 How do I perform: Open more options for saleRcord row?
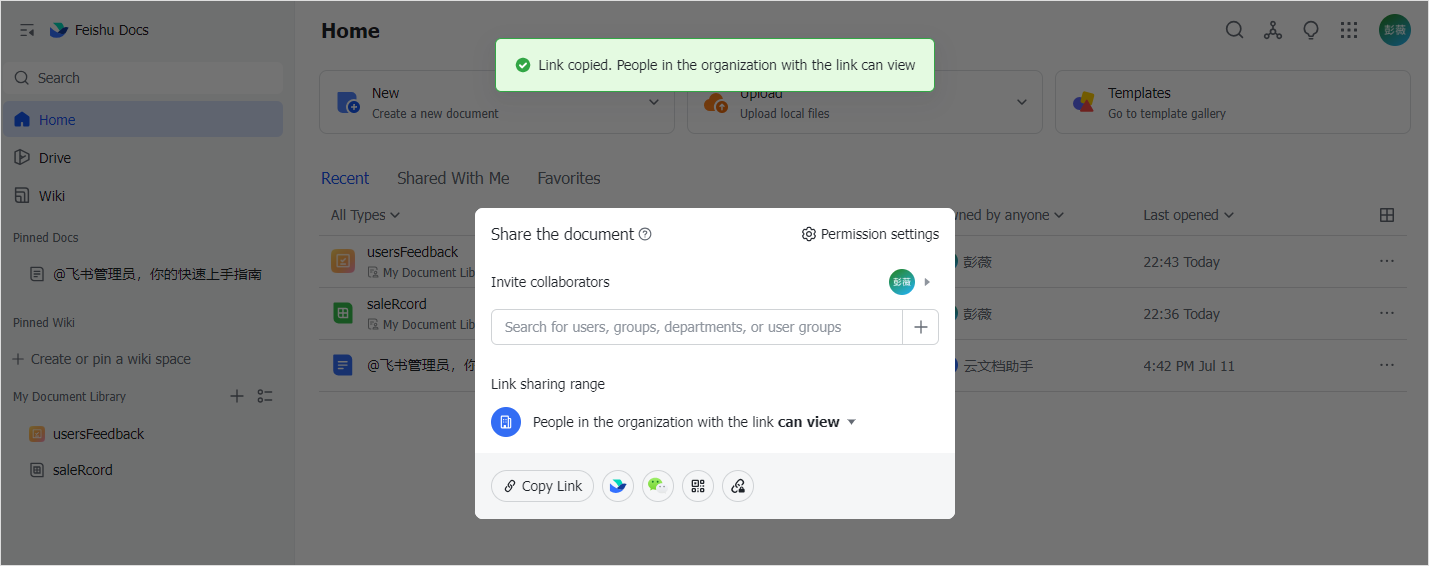click(x=1387, y=313)
